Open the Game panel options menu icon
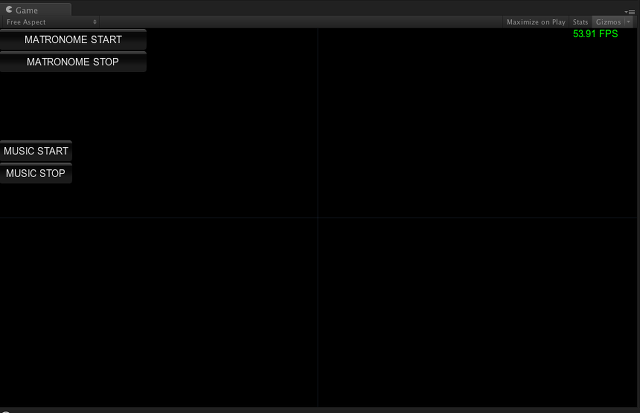 tap(629, 12)
